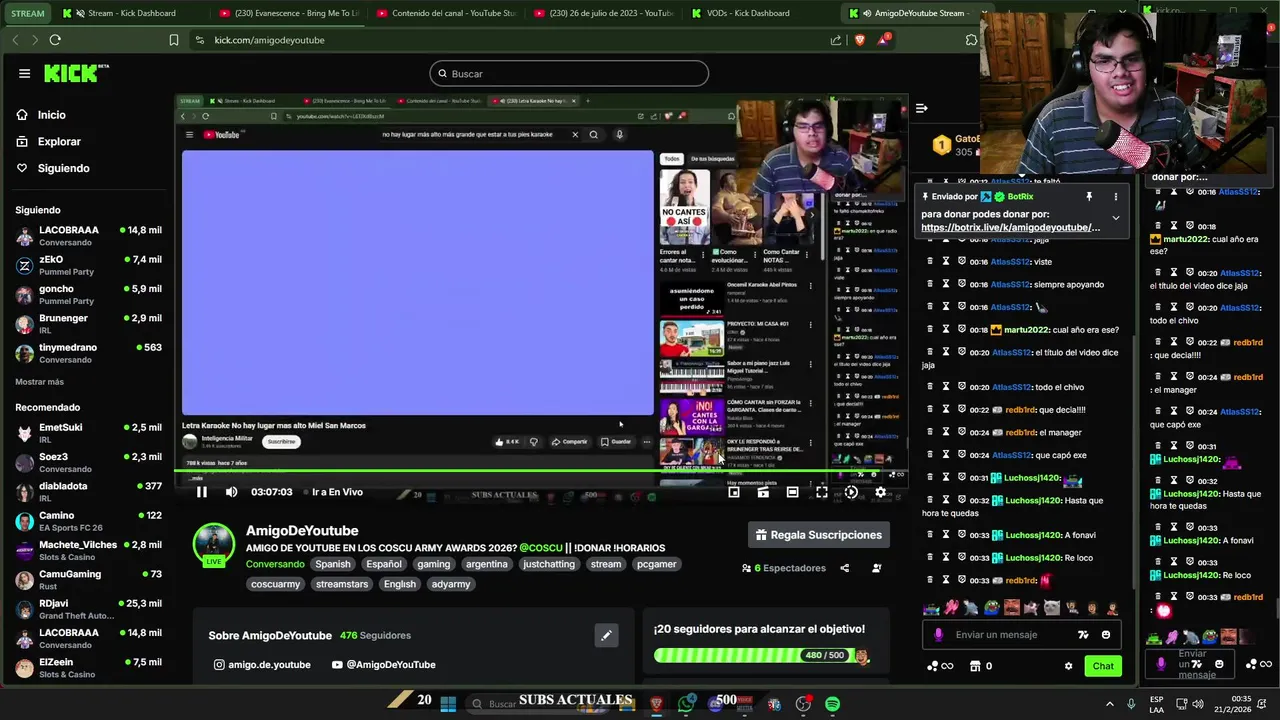1280x720 pixels.
Task: Click Regala Suscripciones button
Action: pos(818,535)
